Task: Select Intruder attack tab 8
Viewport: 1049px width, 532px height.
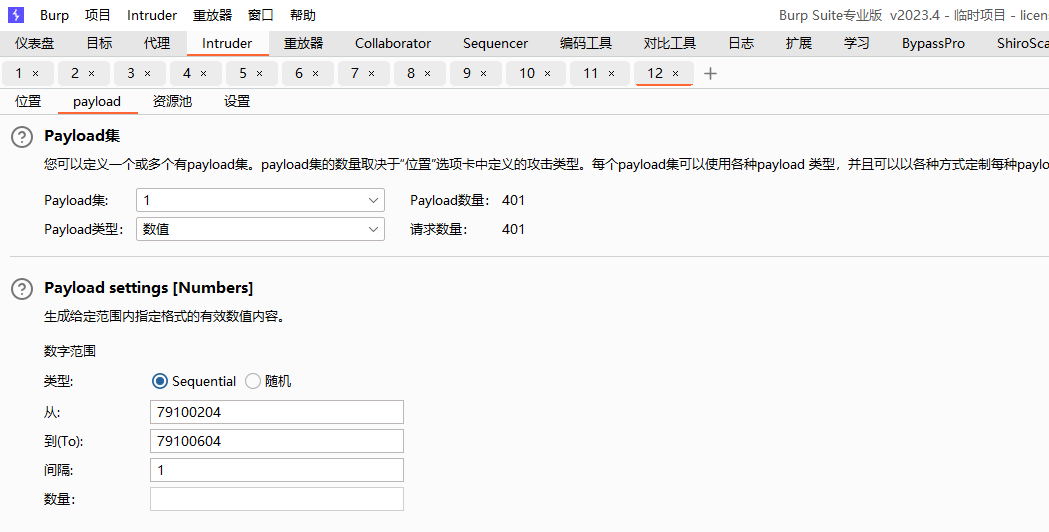Action: (x=411, y=74)
